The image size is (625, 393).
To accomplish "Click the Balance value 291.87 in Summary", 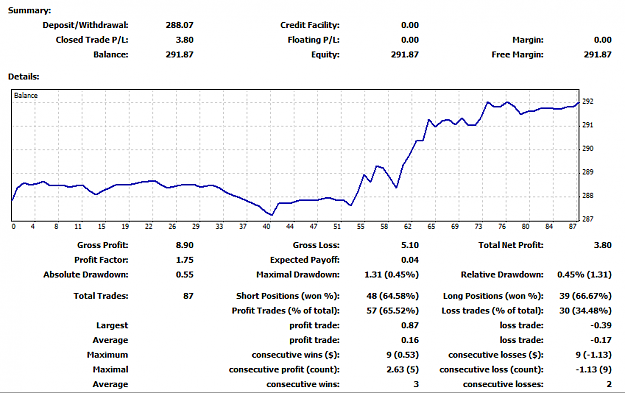I will (x=179, y=55).
